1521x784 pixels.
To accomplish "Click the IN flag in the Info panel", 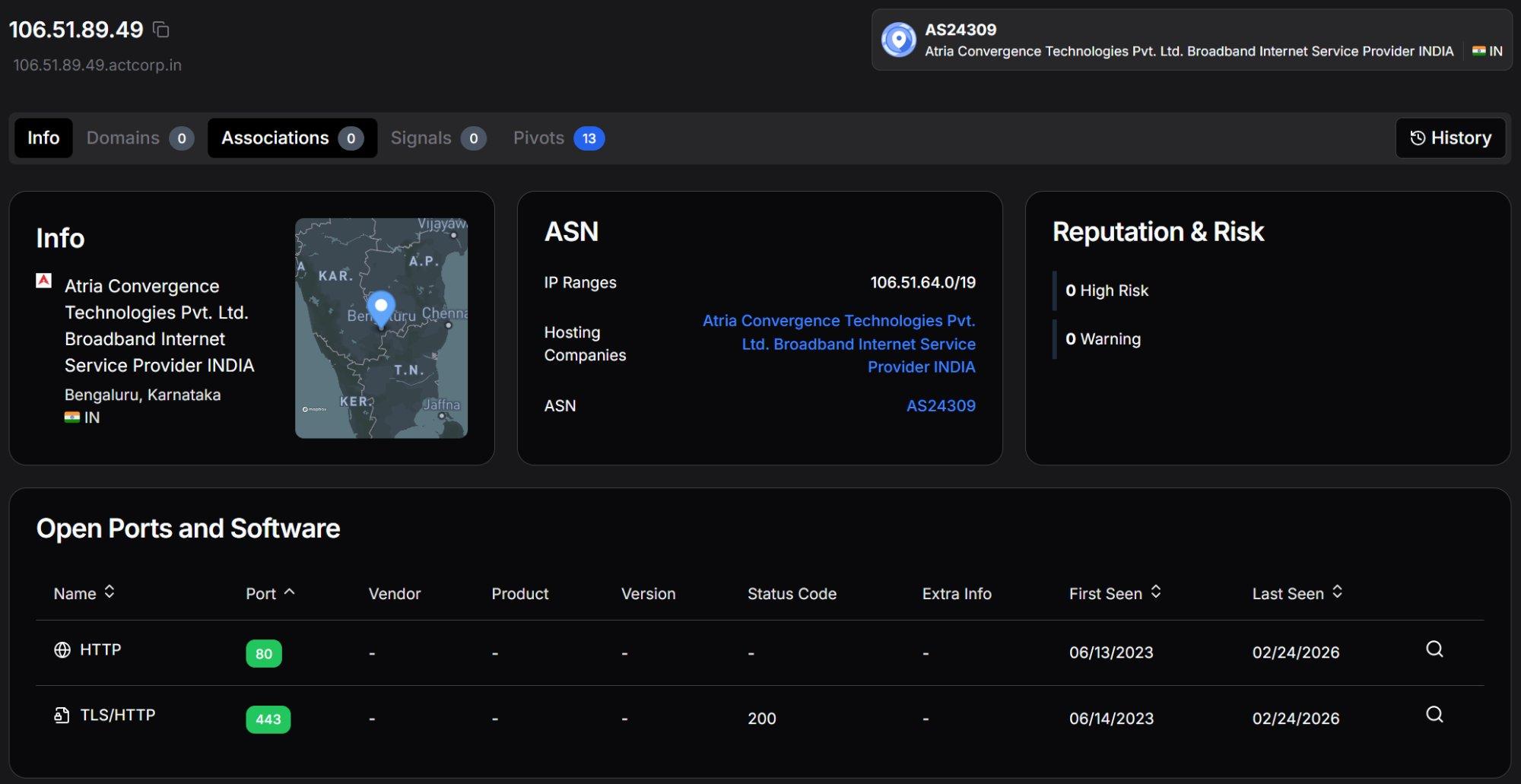I will (x=73, y=417).
